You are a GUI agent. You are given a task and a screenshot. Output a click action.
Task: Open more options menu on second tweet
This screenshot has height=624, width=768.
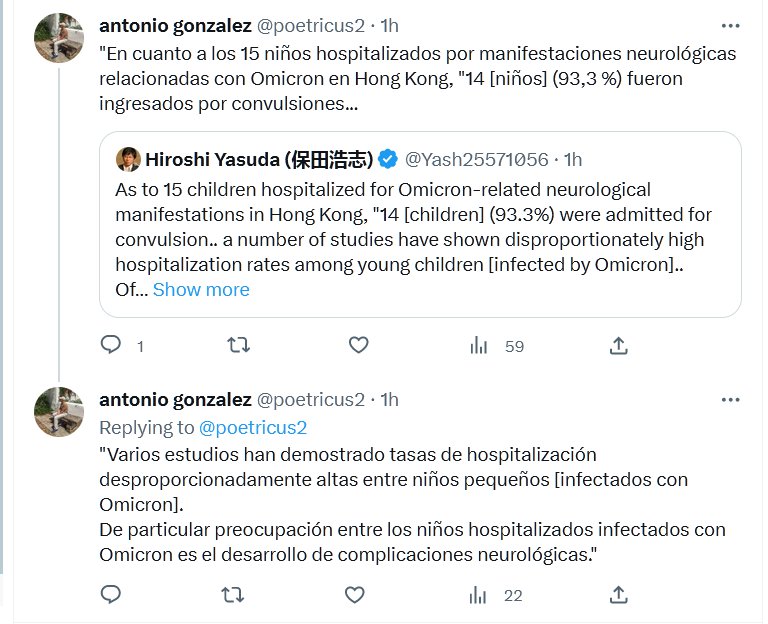(731, 399)
